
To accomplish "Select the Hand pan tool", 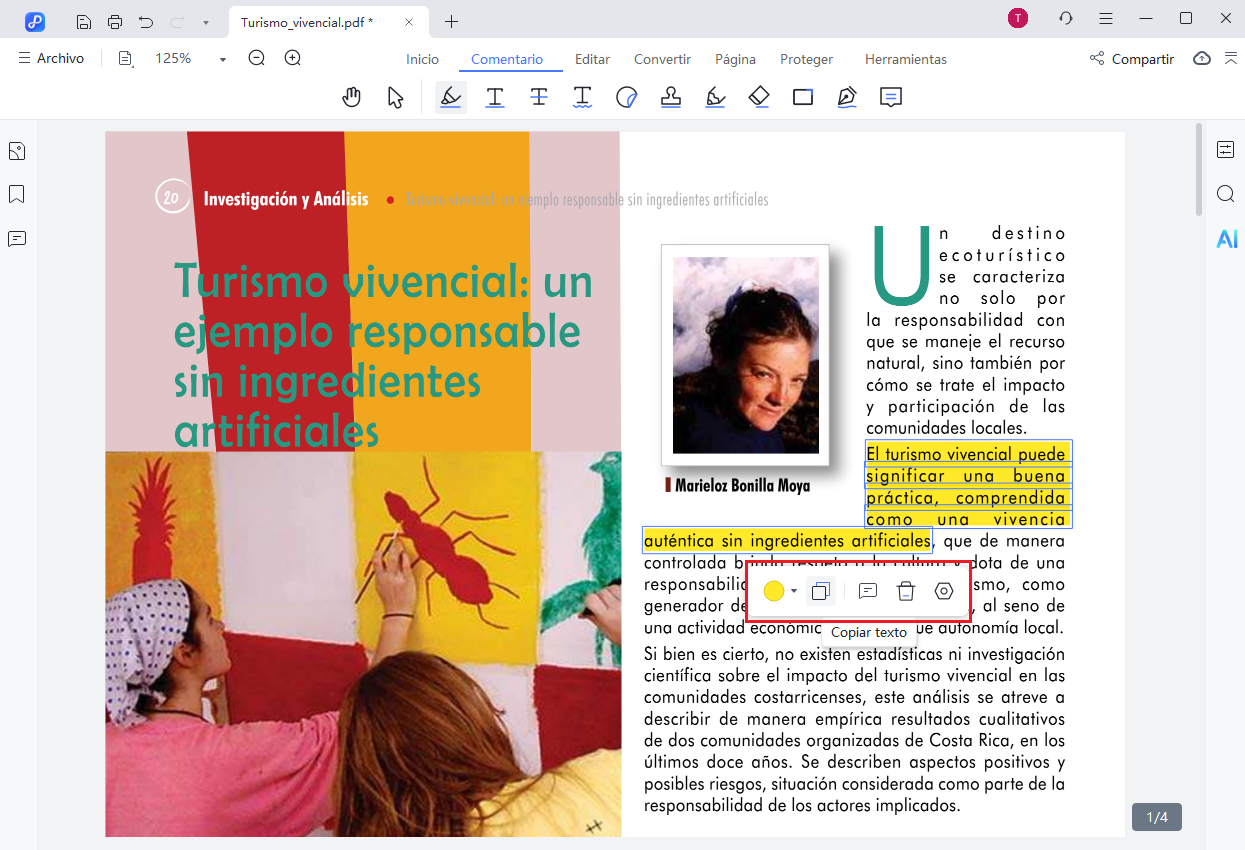I will 351,97.
